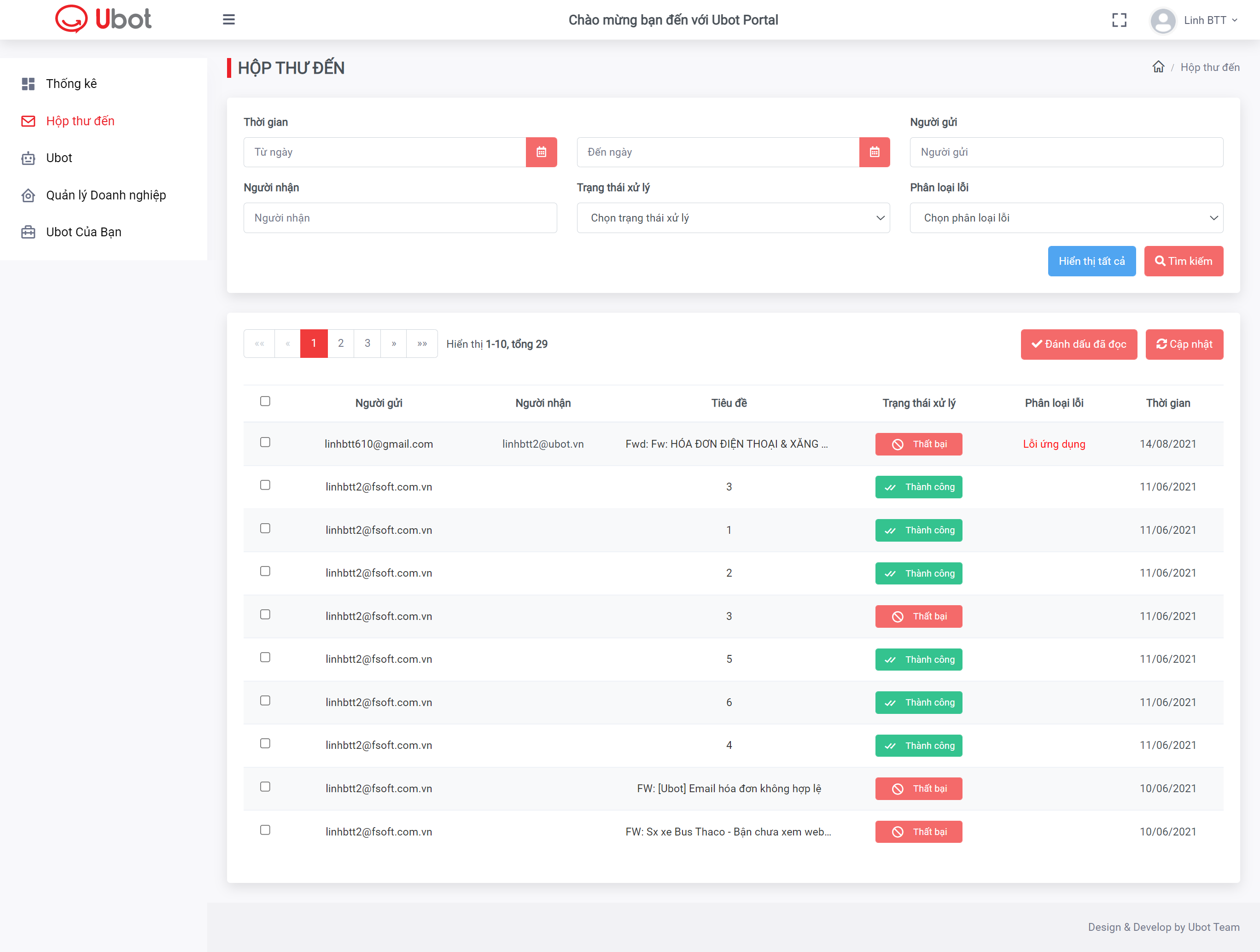Check the row with subject 5
This screenshot has height=952, width=1260.
265,657
